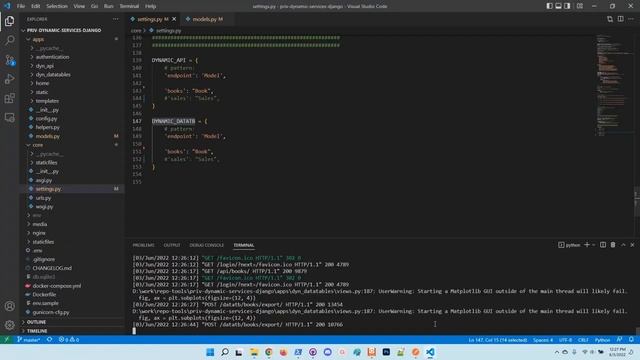Click feedback icon in status bar
640x360 pixels.
[x=620, y=340]
